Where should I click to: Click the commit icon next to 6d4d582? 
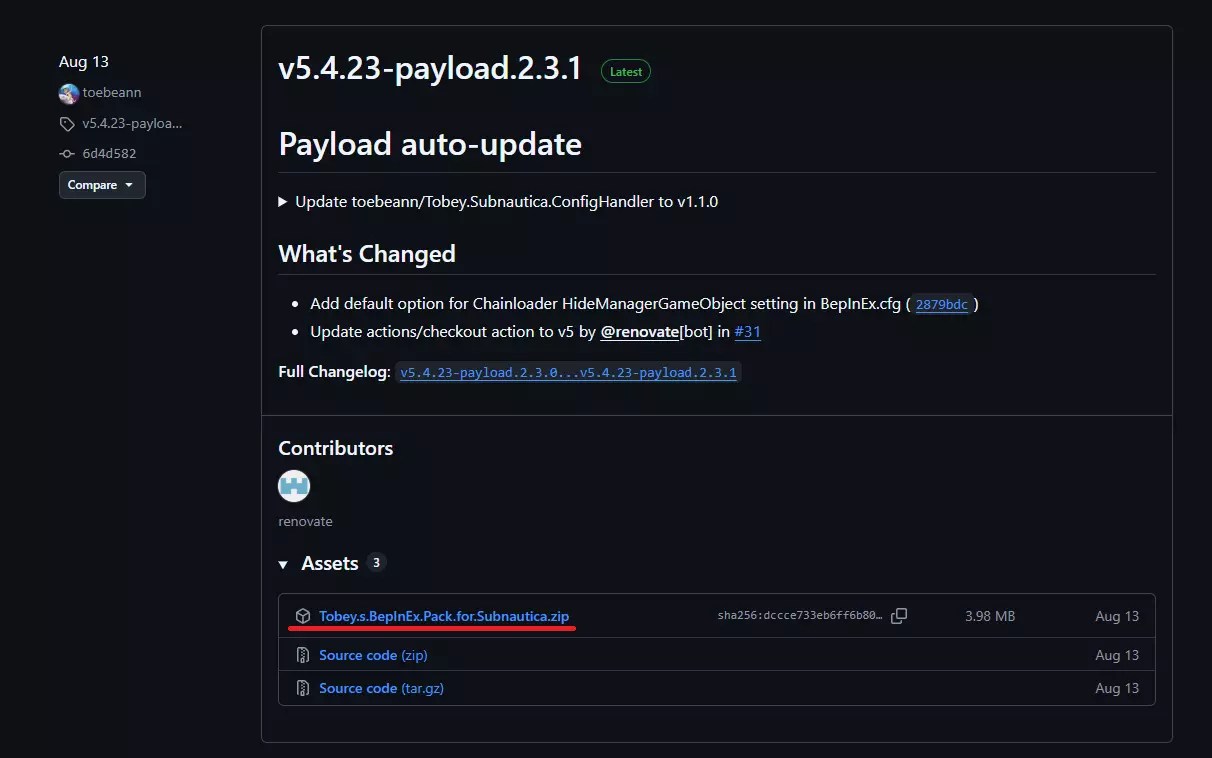67,154
